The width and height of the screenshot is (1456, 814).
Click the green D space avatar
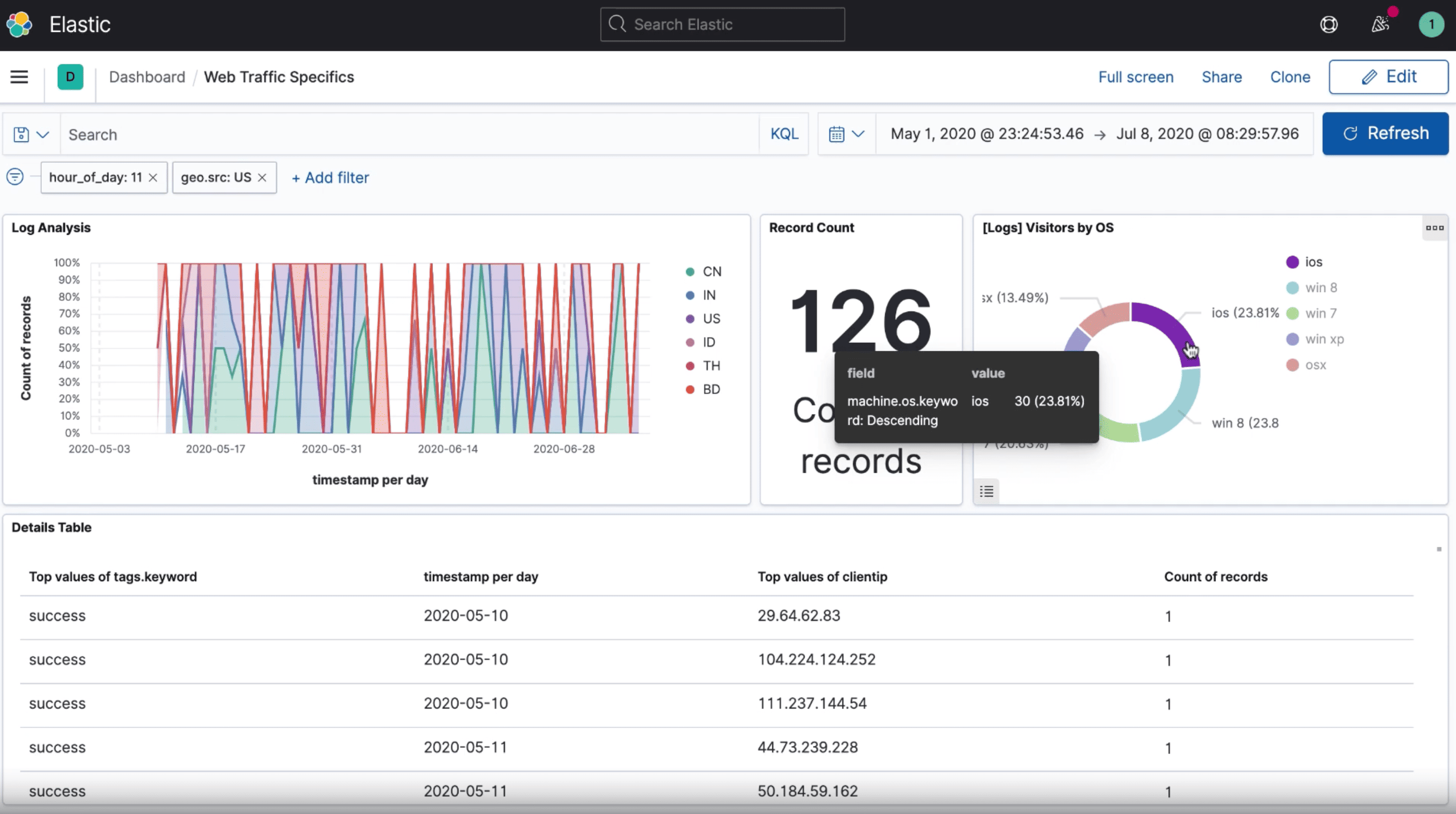(70, 77)
